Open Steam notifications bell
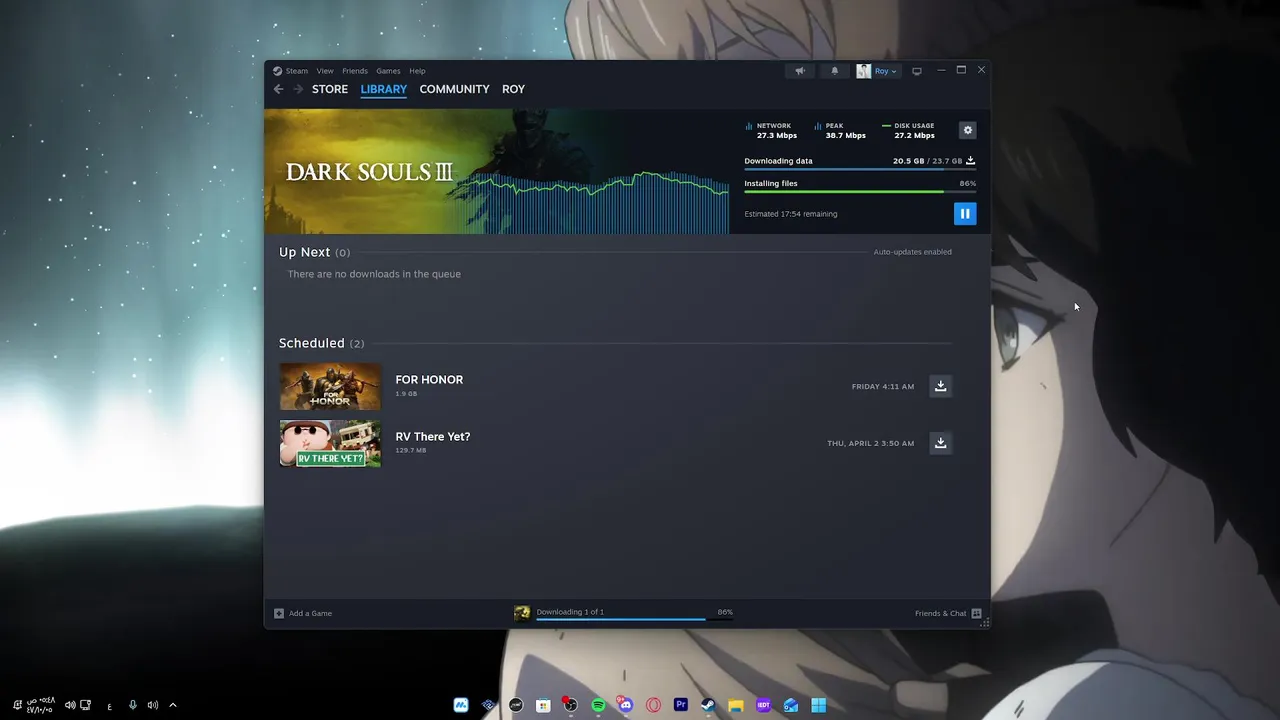The width and height of the screenshot is (1280, 720). pos(835,71)
